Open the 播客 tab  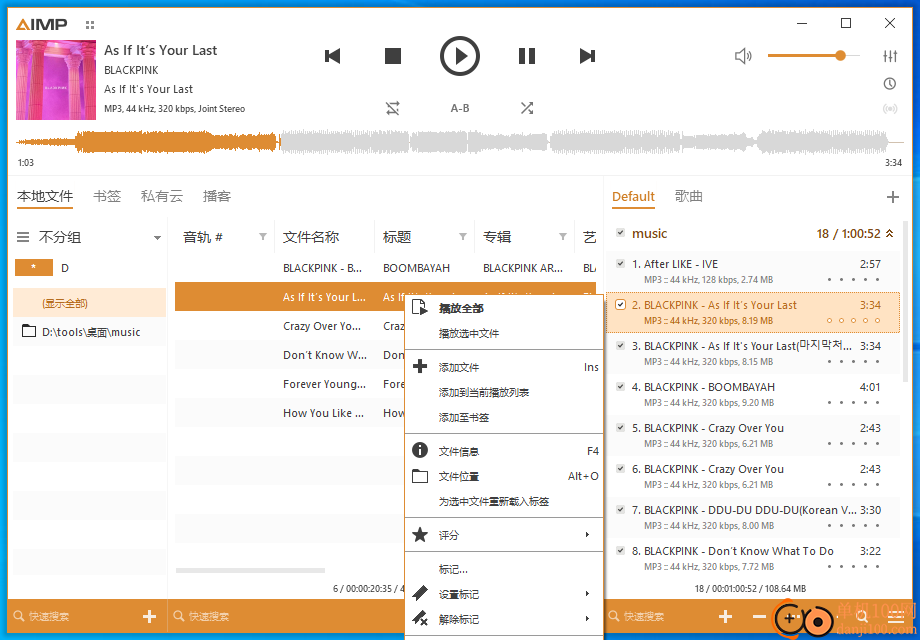(x=217, y=197)
